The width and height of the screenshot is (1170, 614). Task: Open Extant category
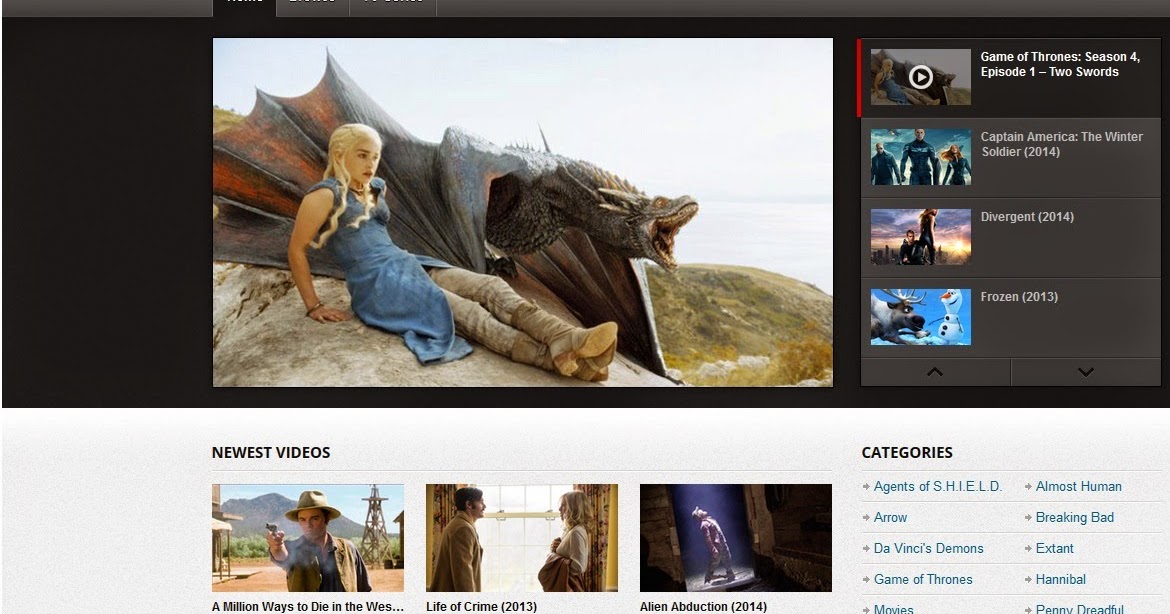pos(1054,548)
